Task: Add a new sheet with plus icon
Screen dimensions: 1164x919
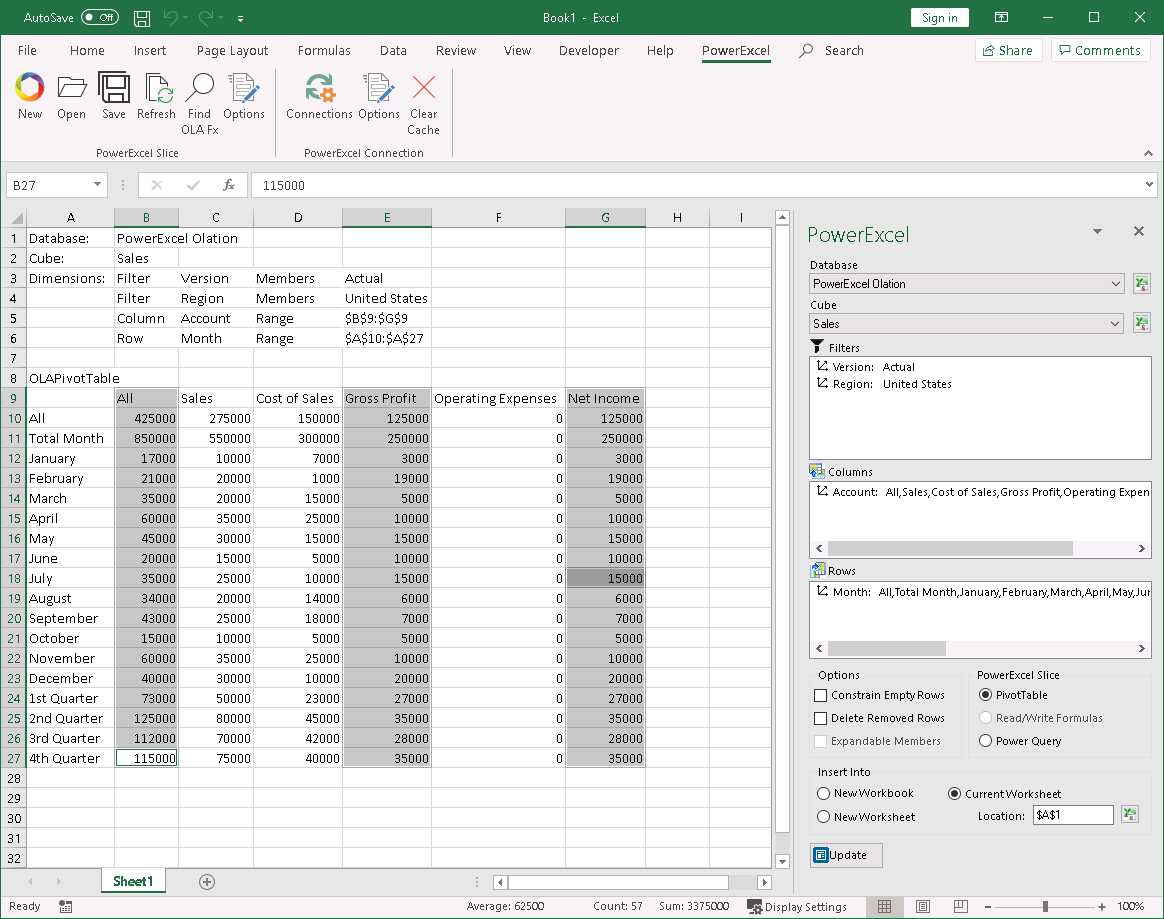Action: [207, 882]
